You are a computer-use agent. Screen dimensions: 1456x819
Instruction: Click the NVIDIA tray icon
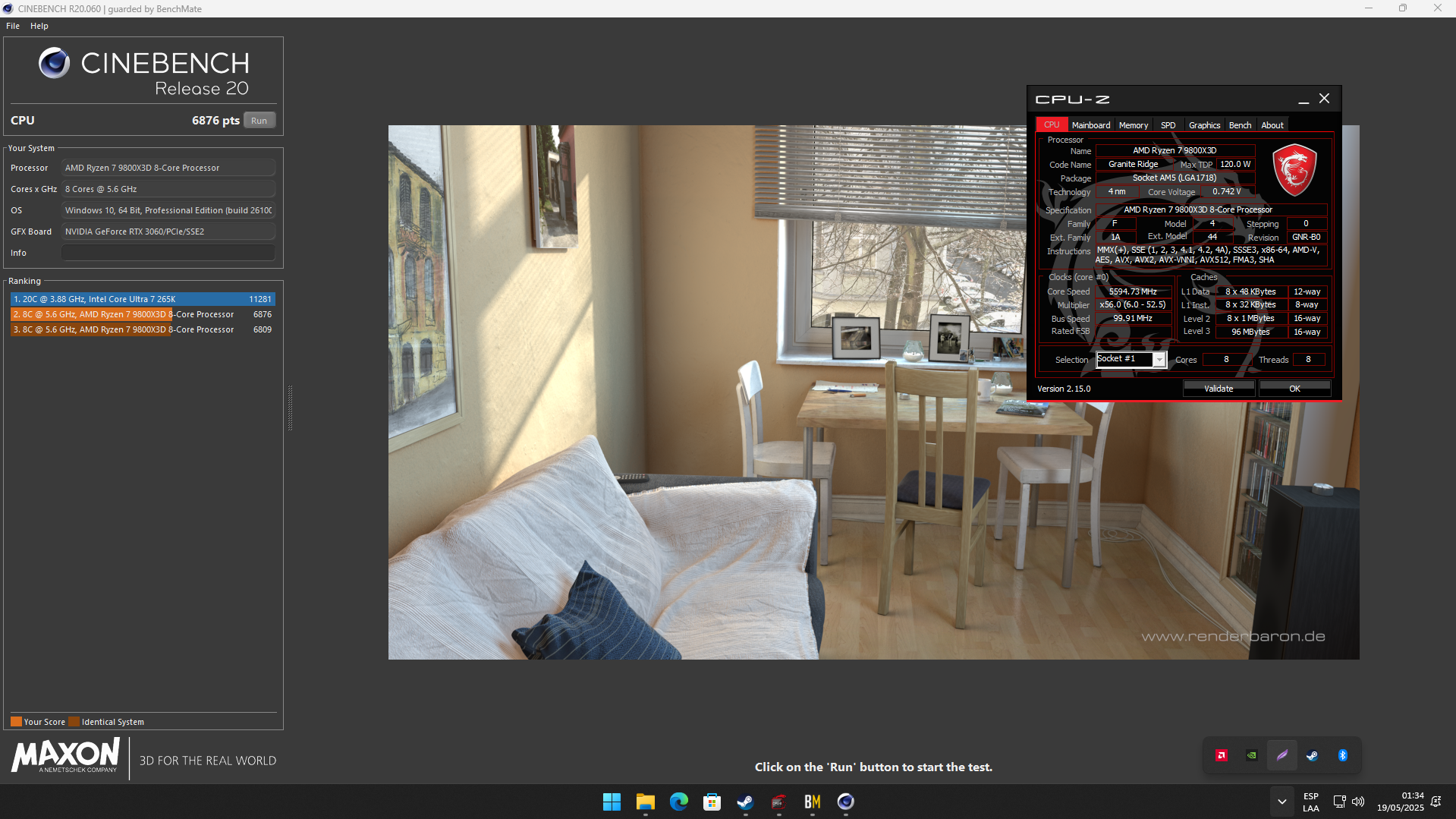(1252, 755)
